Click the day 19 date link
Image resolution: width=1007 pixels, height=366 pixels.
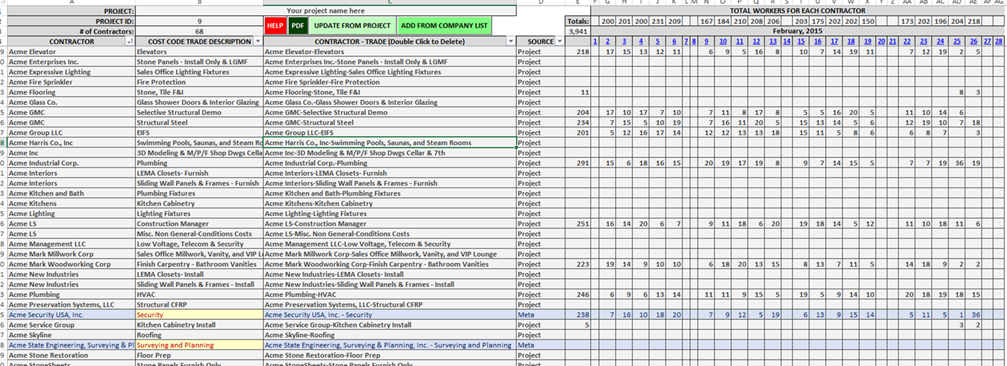pyautogui.click(x=868, y=42)
